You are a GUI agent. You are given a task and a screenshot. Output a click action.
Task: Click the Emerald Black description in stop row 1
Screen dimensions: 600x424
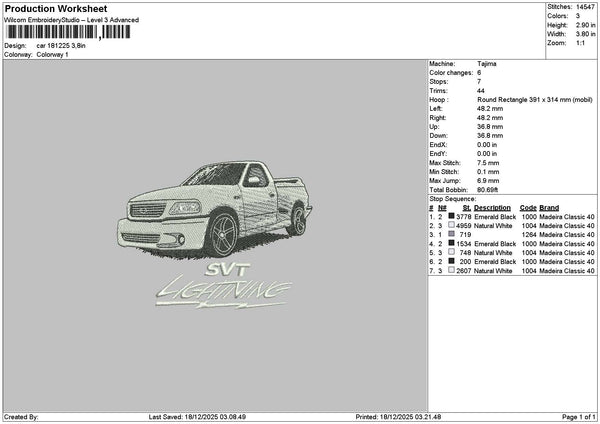point(495,217)
